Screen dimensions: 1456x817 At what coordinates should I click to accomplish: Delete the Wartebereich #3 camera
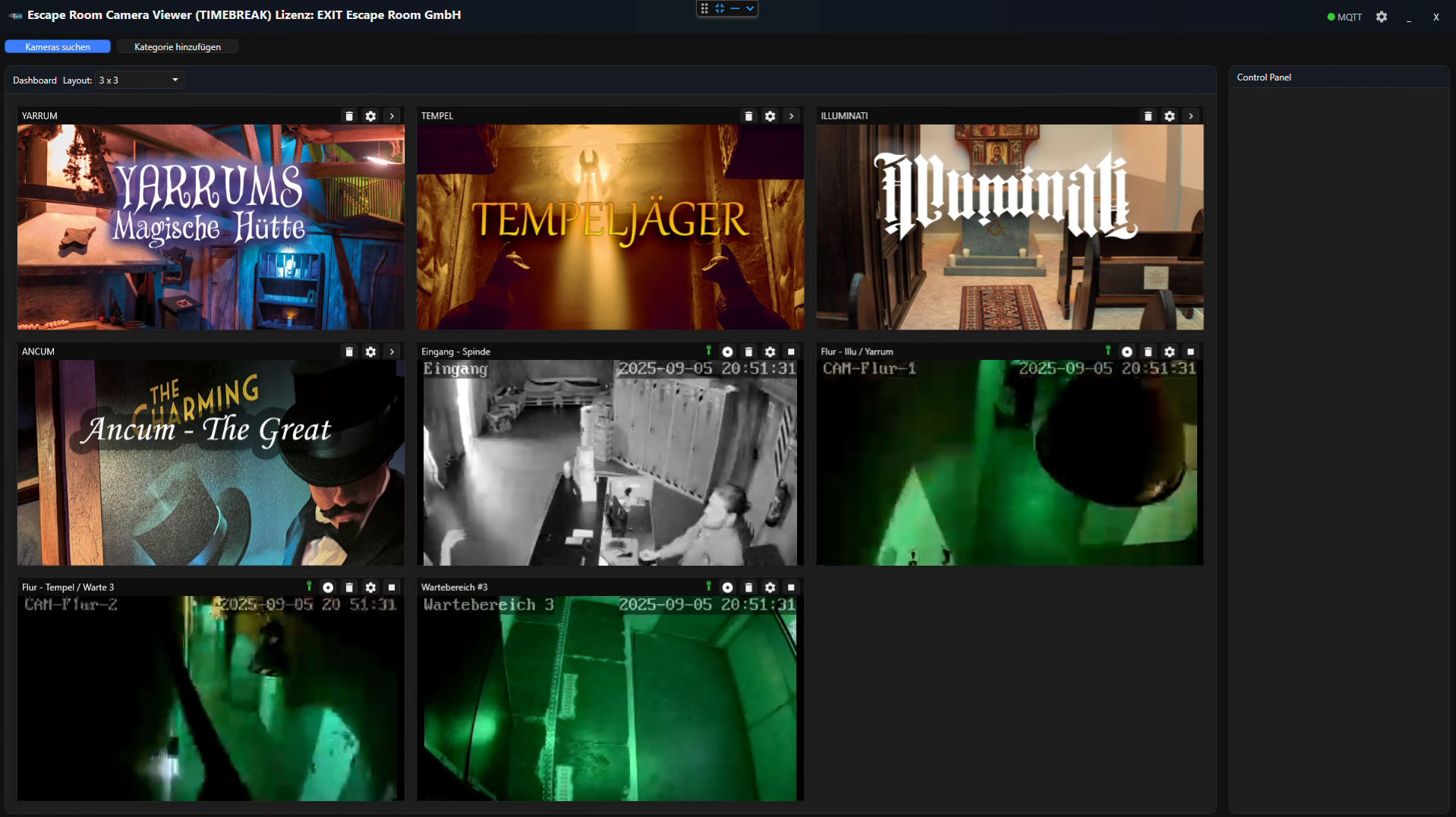click(x=748, y=587)
